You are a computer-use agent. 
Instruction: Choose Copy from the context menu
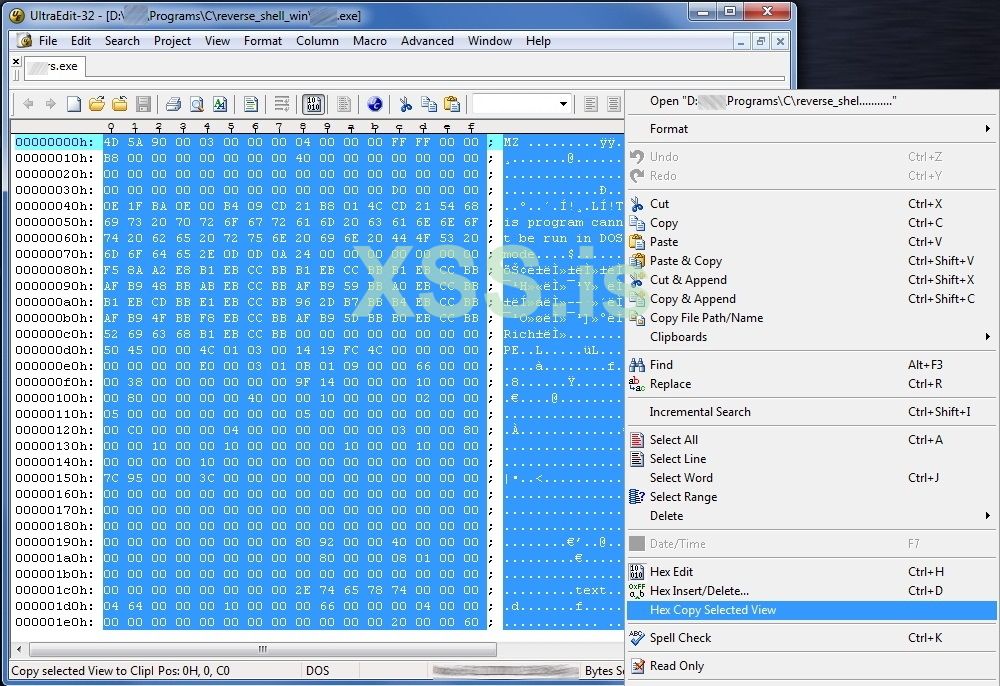pyautogui.click(x=812, y=223)
